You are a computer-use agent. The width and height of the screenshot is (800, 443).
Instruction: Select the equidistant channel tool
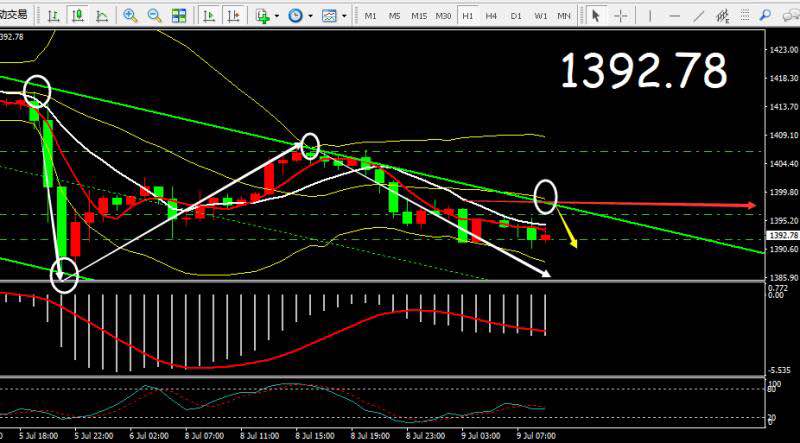click(x=722, y=16)
